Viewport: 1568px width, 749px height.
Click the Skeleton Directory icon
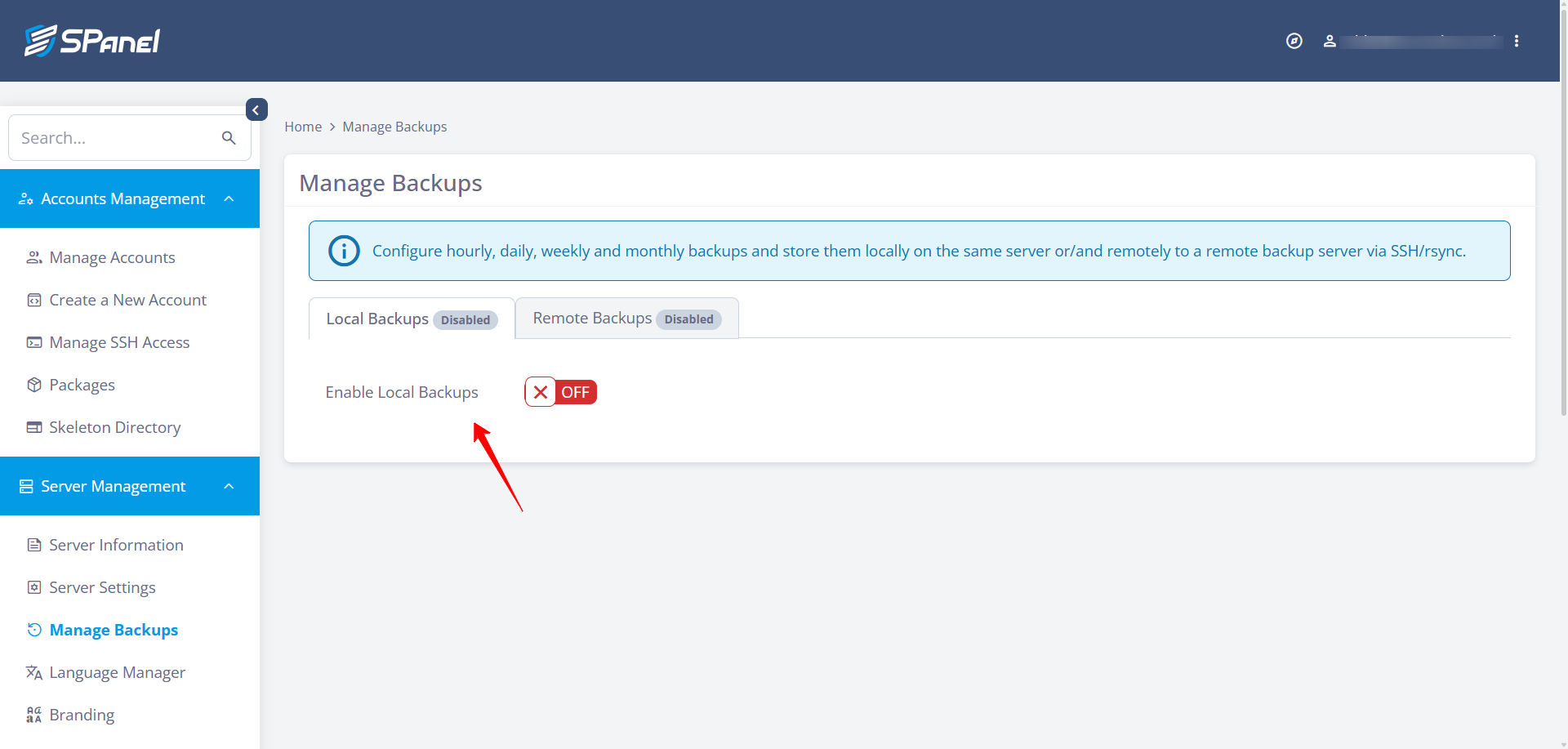pos(34,427)
